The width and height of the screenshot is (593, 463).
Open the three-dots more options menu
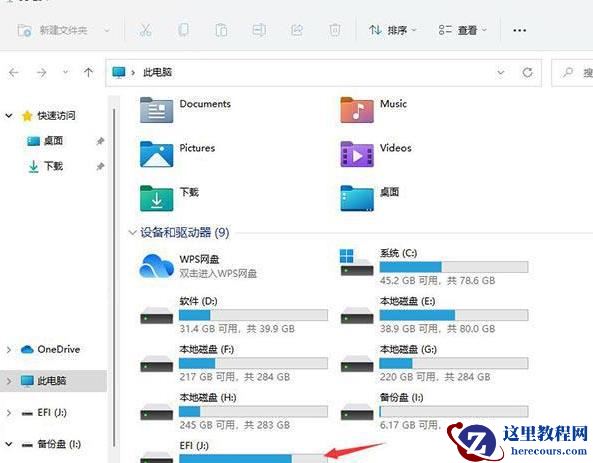click(x=520, y=30)
